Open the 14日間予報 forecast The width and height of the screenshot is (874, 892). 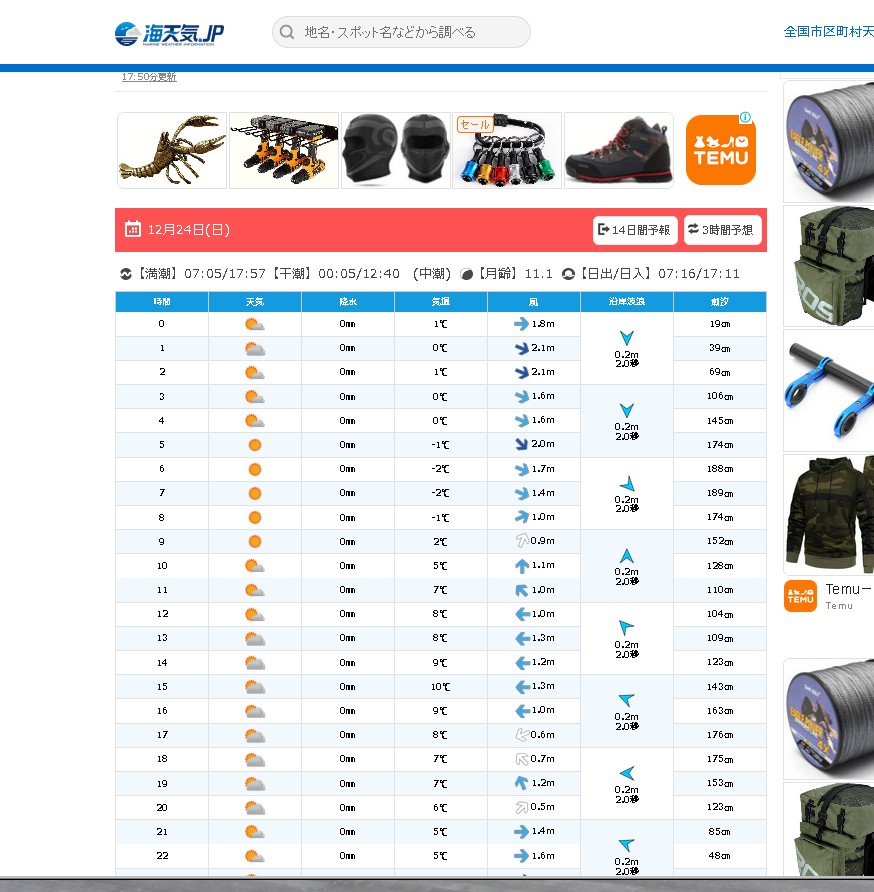[635, 230]
